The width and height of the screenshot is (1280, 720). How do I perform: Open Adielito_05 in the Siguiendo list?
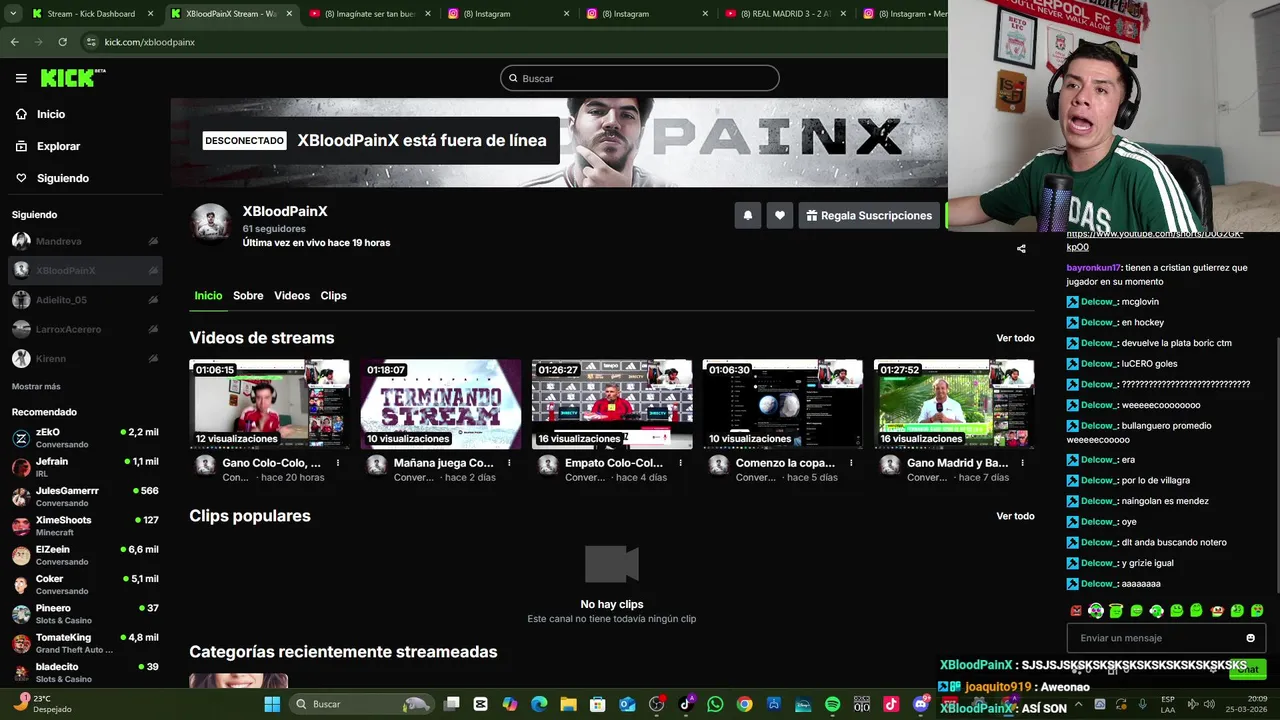tap(85, 300)
